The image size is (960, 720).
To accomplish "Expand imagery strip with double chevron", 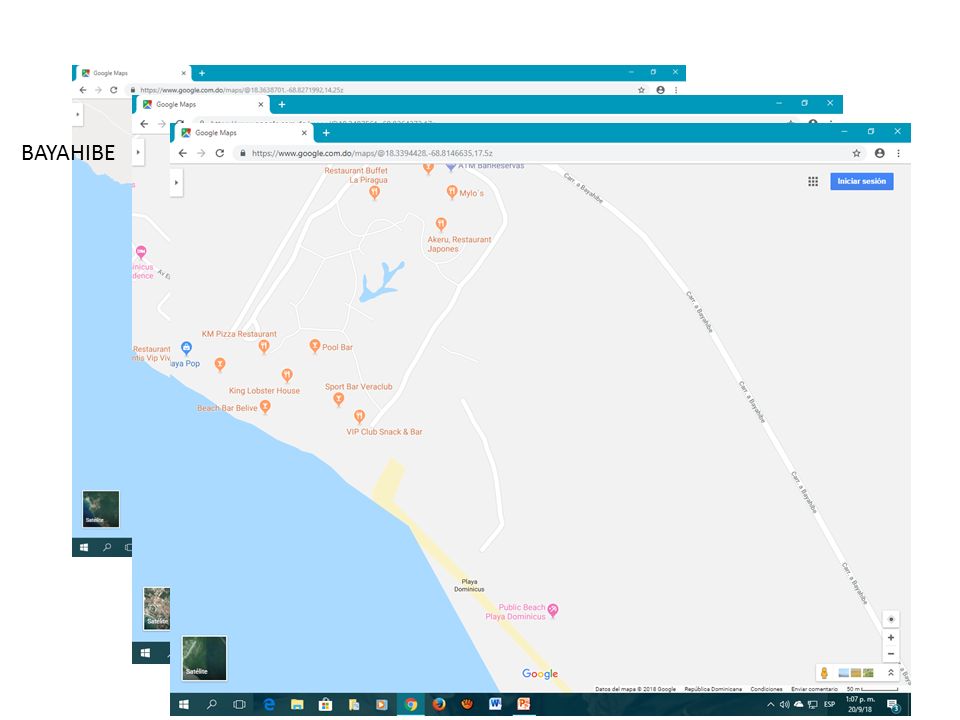I will click(891, 673).
